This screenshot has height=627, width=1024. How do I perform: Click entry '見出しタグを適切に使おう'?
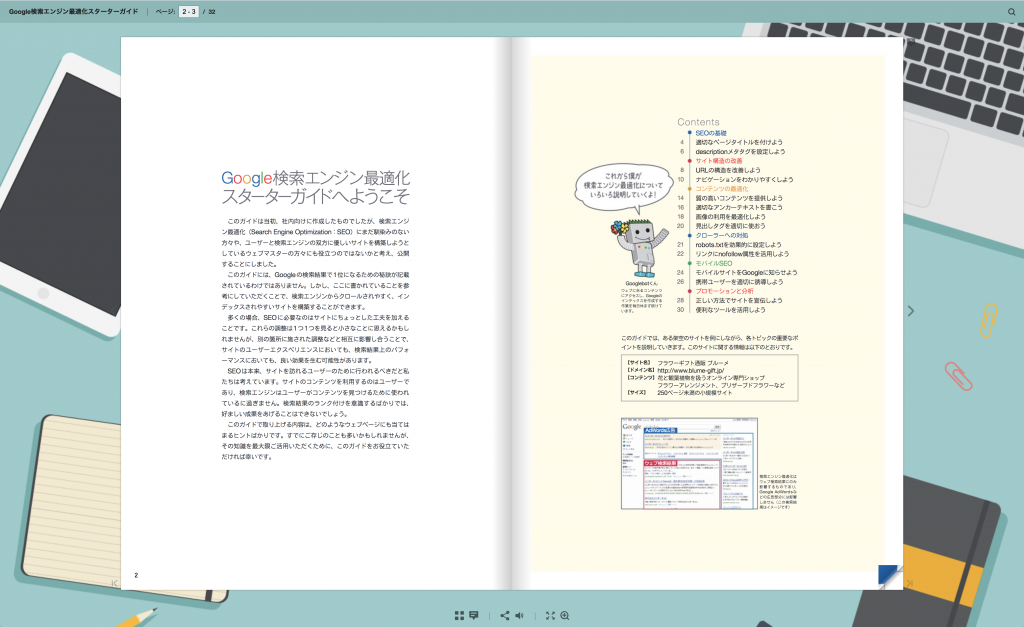click(x=730, y=226)
